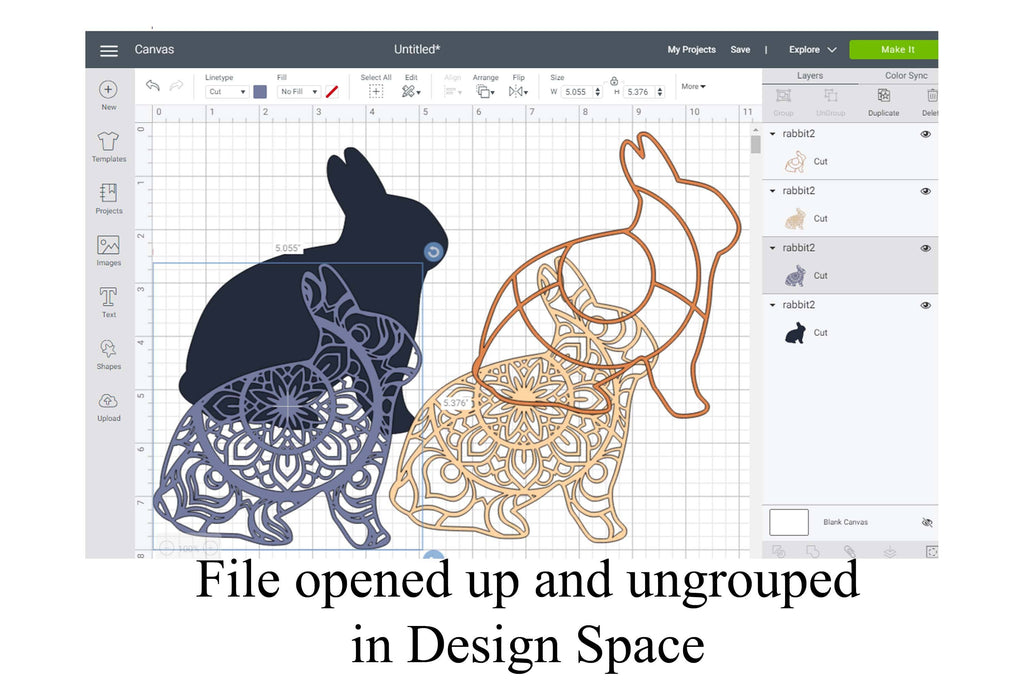Click the height size field
This screenshot has width=1024, height=683.
pos(639,92)
